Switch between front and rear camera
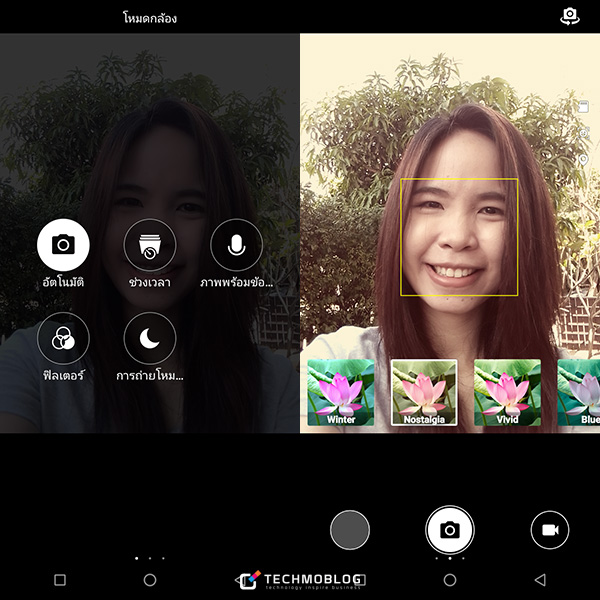The width and height of the screenshot is (600, 600). click(570, 16)
